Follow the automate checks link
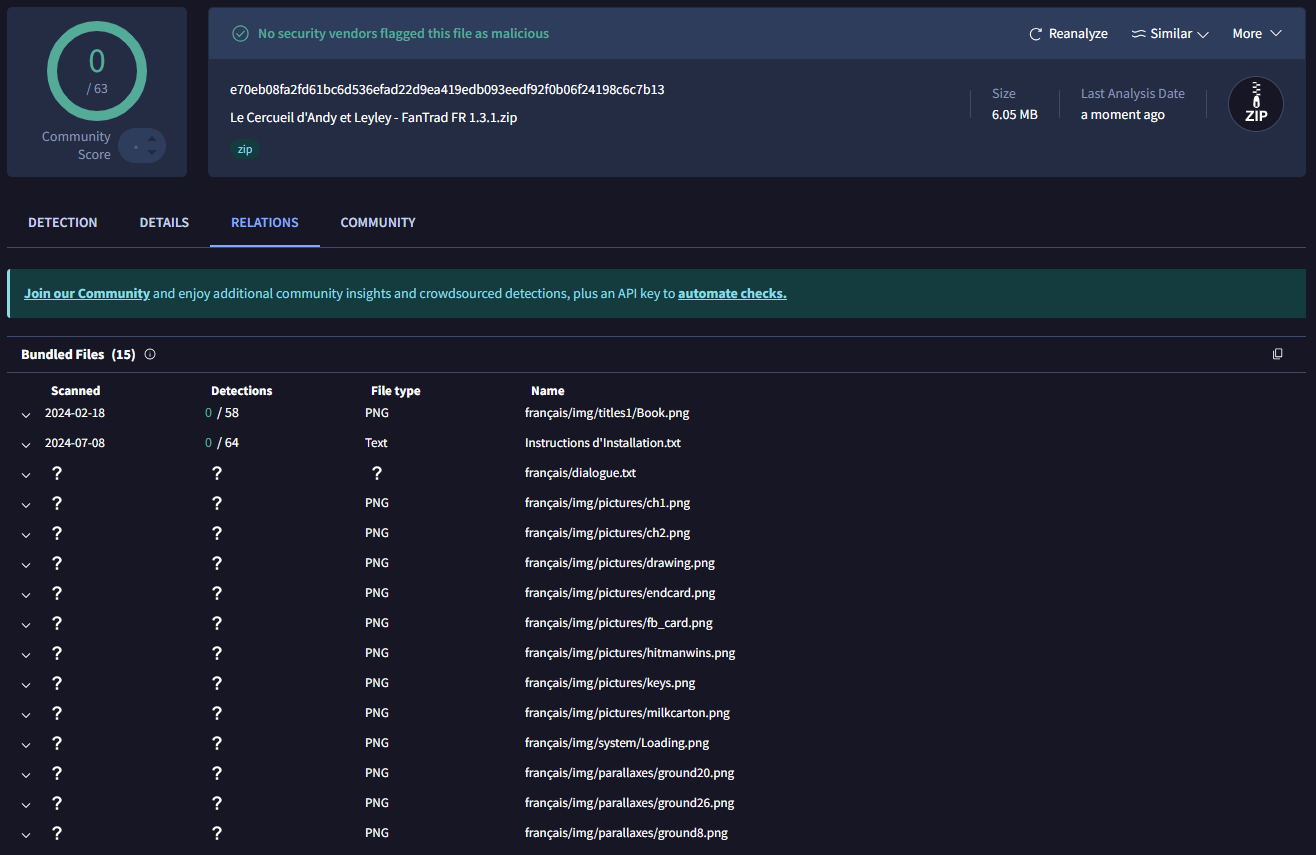The height and width of the screenshot is (855, 1316). pyautogui.click(x=732, y=294)
